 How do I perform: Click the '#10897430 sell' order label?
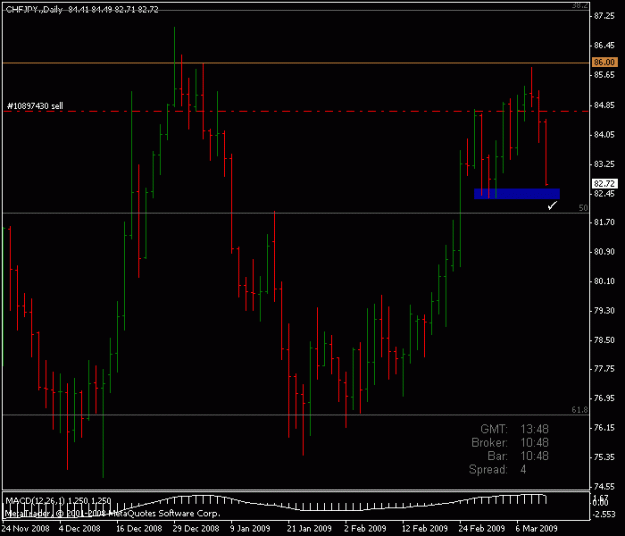pos(35,106)
